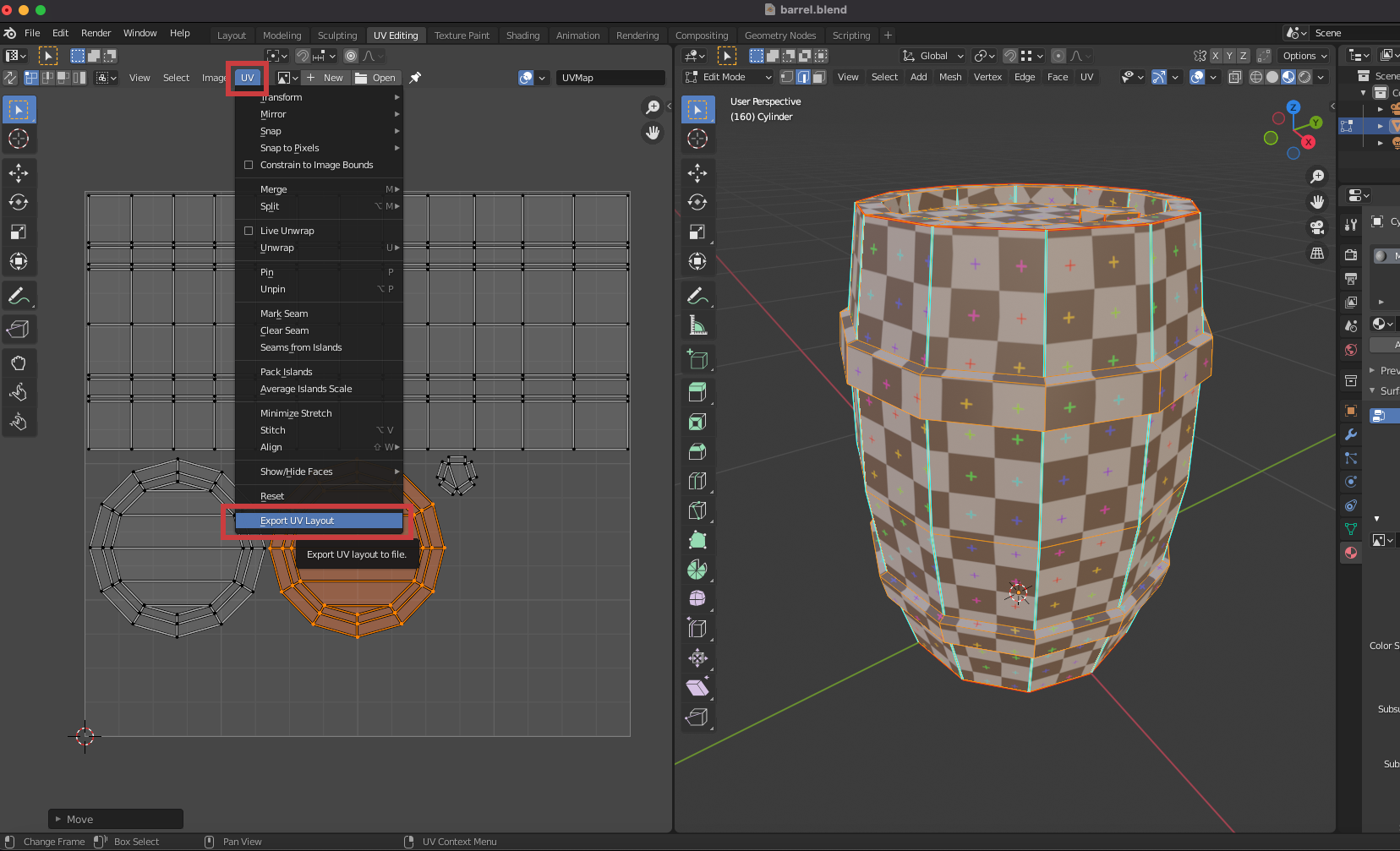Enable Constrain to Image Bounds checkbox
Image resolution: width=1400 pixels, height=851 pixels.
point(249,165)
